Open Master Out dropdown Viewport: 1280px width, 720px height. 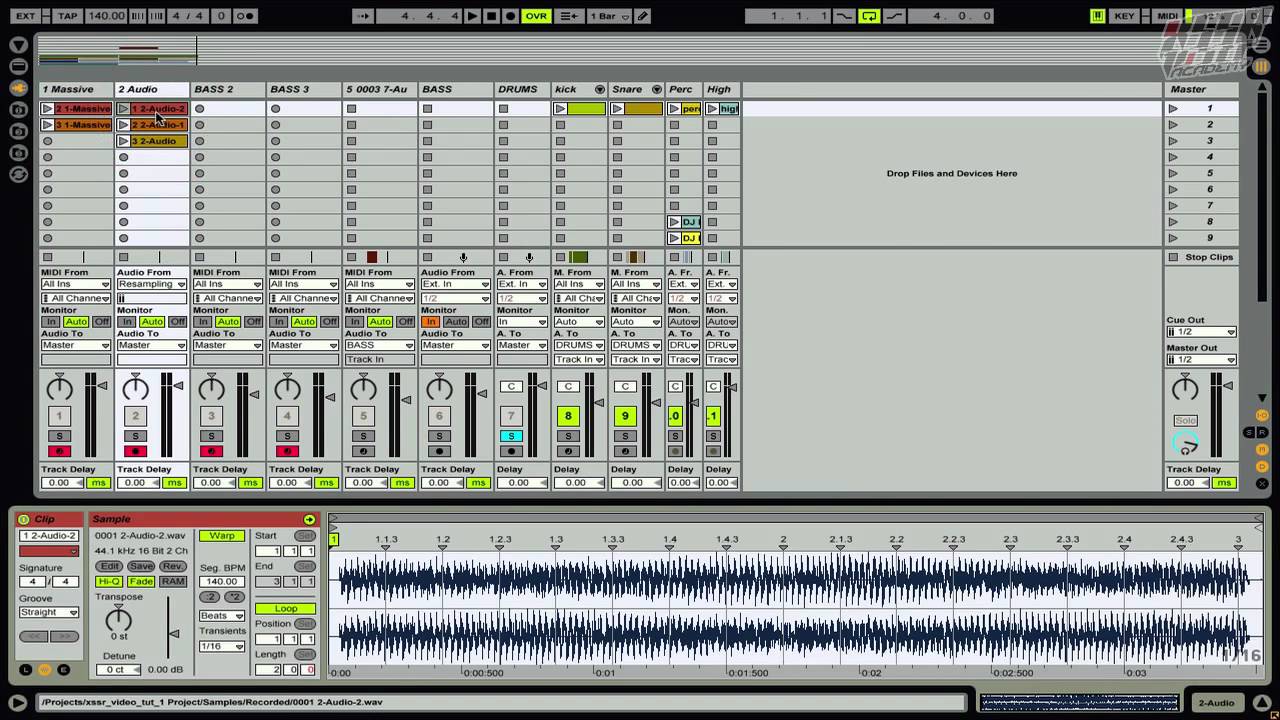click(1201, 360)
